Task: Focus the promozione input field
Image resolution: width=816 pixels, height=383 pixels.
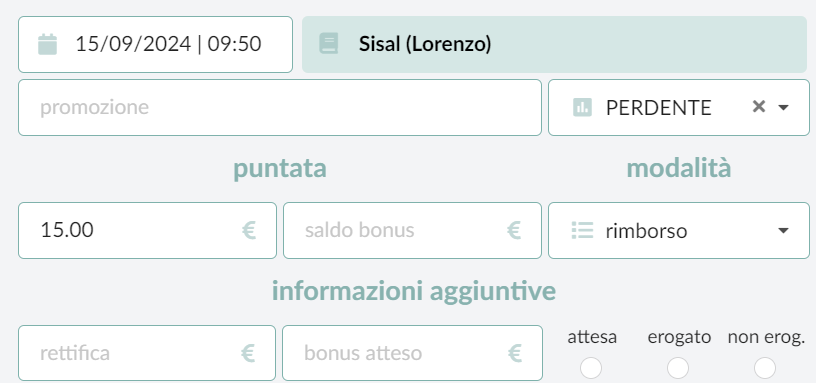Action: [x=280, y=108]
